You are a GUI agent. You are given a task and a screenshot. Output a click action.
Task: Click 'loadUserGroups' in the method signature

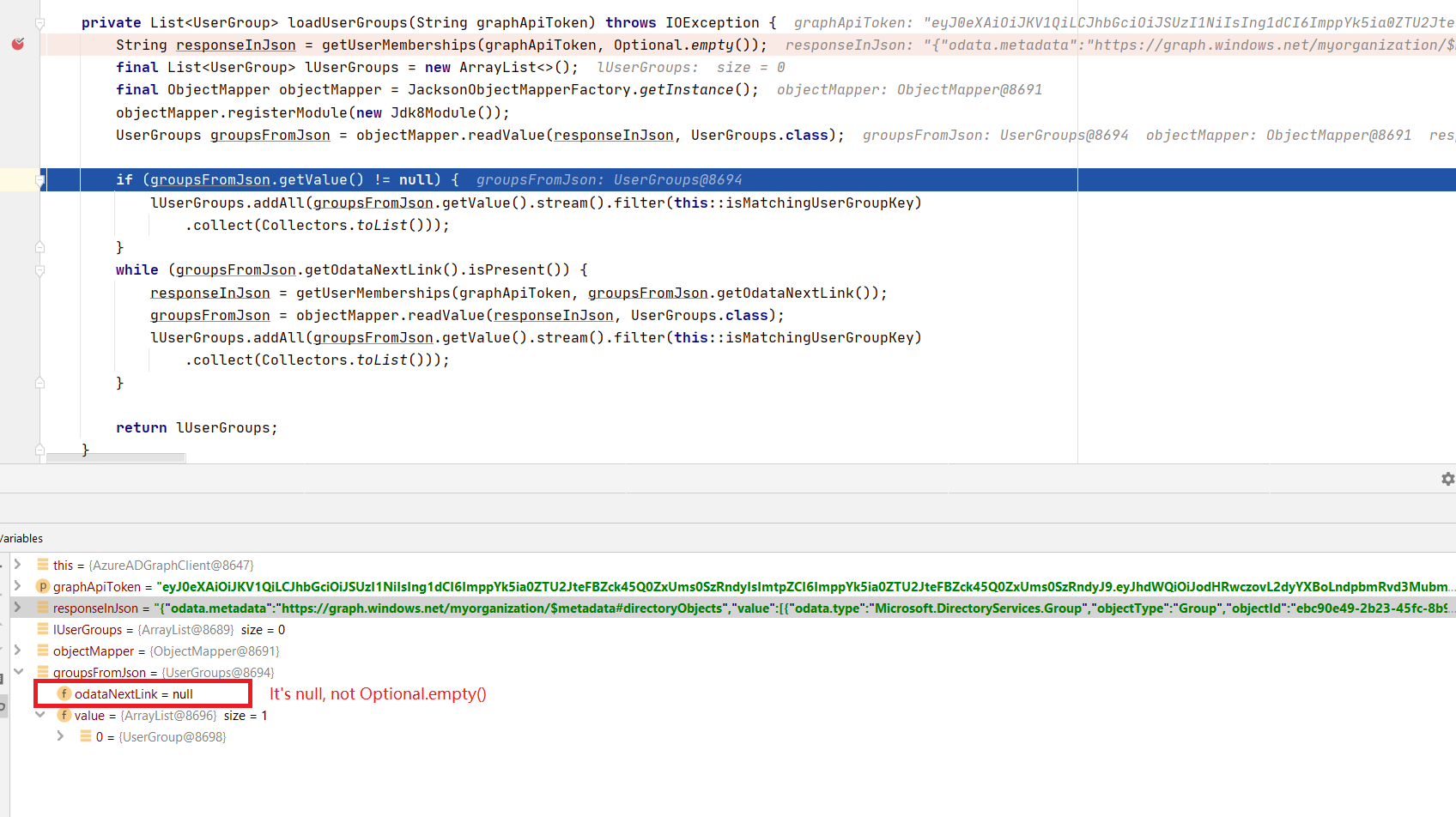(347, 22)
